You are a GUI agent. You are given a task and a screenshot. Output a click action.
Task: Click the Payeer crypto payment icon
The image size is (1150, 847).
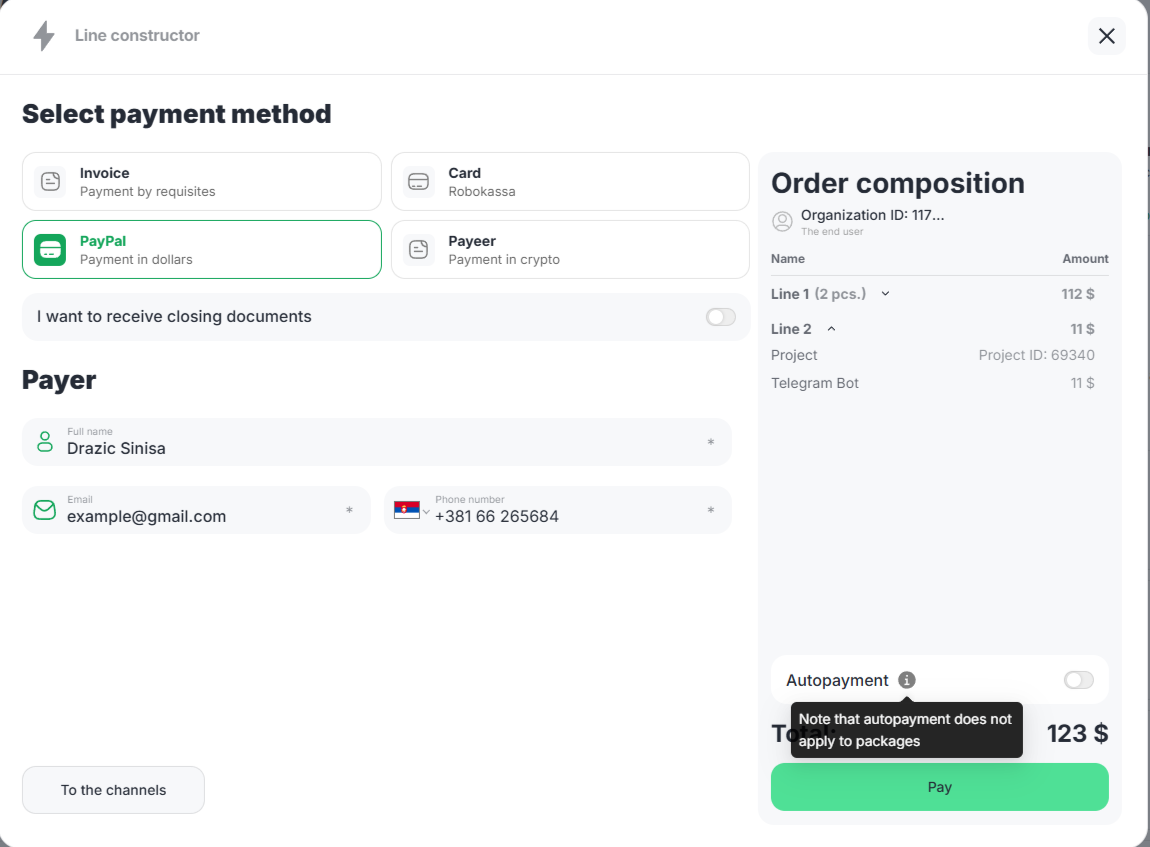point(419,249)
